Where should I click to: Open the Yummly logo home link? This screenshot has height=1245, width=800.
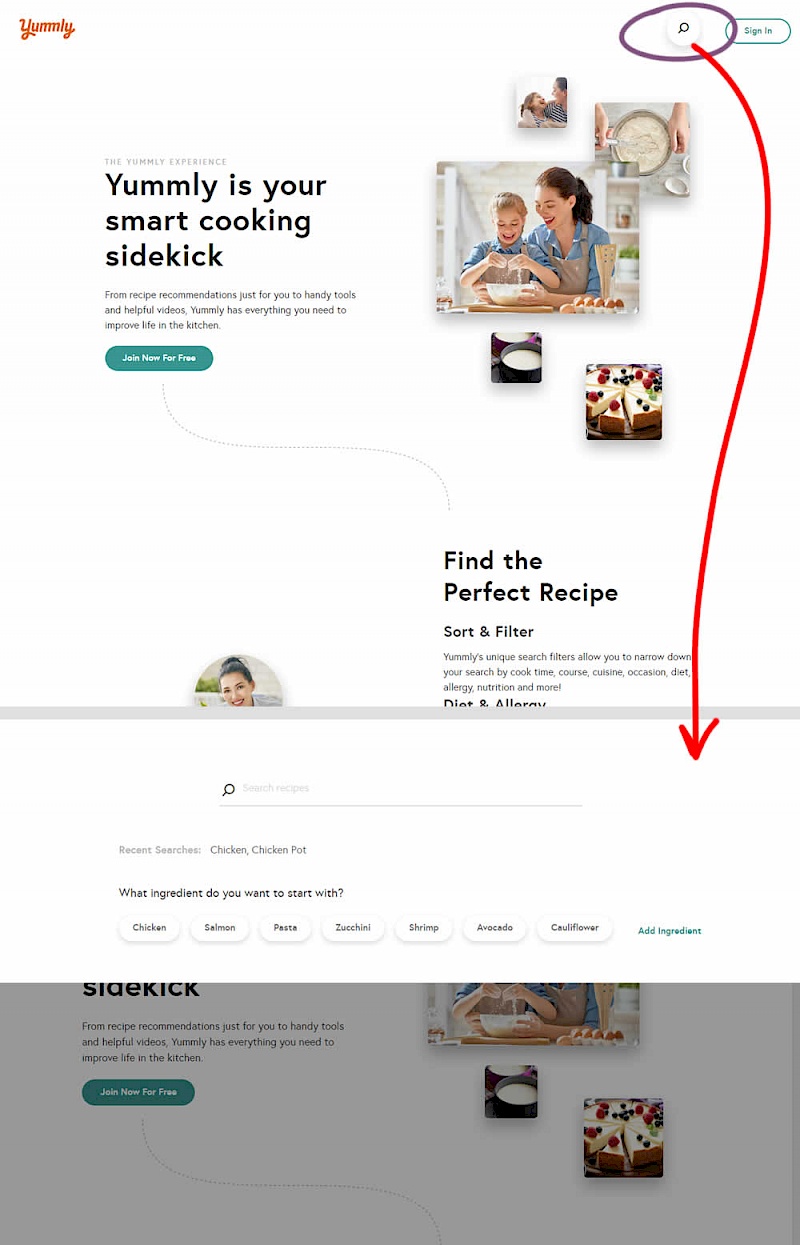(47, 29)
